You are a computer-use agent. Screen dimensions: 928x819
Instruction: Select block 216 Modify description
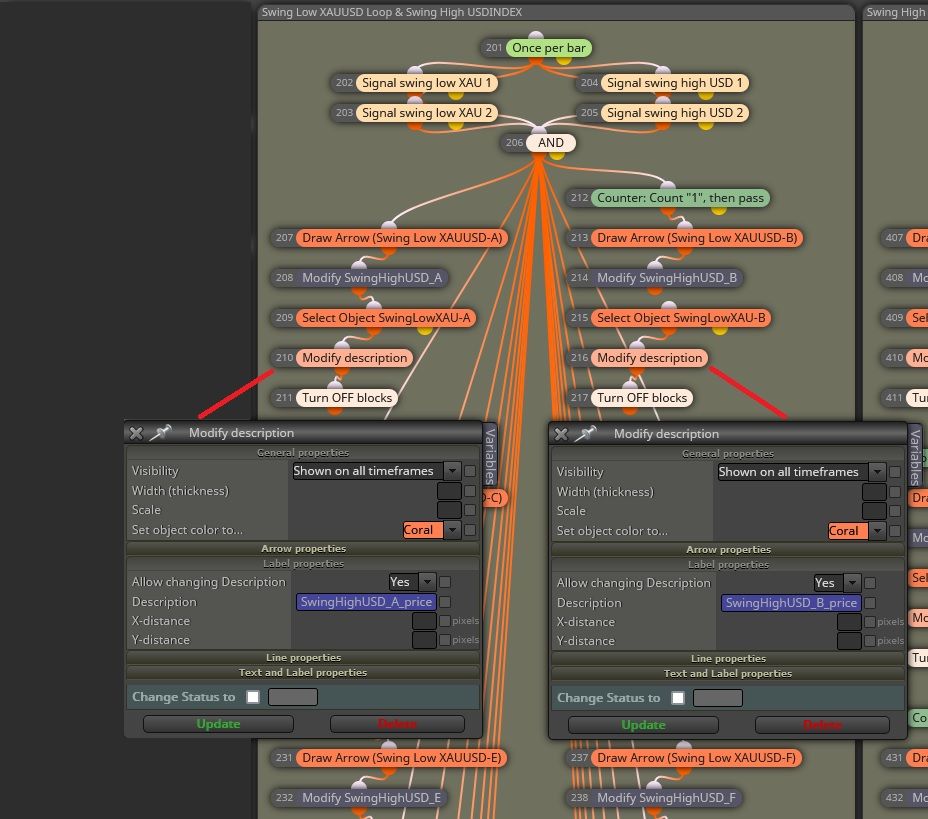coord(649,358)
